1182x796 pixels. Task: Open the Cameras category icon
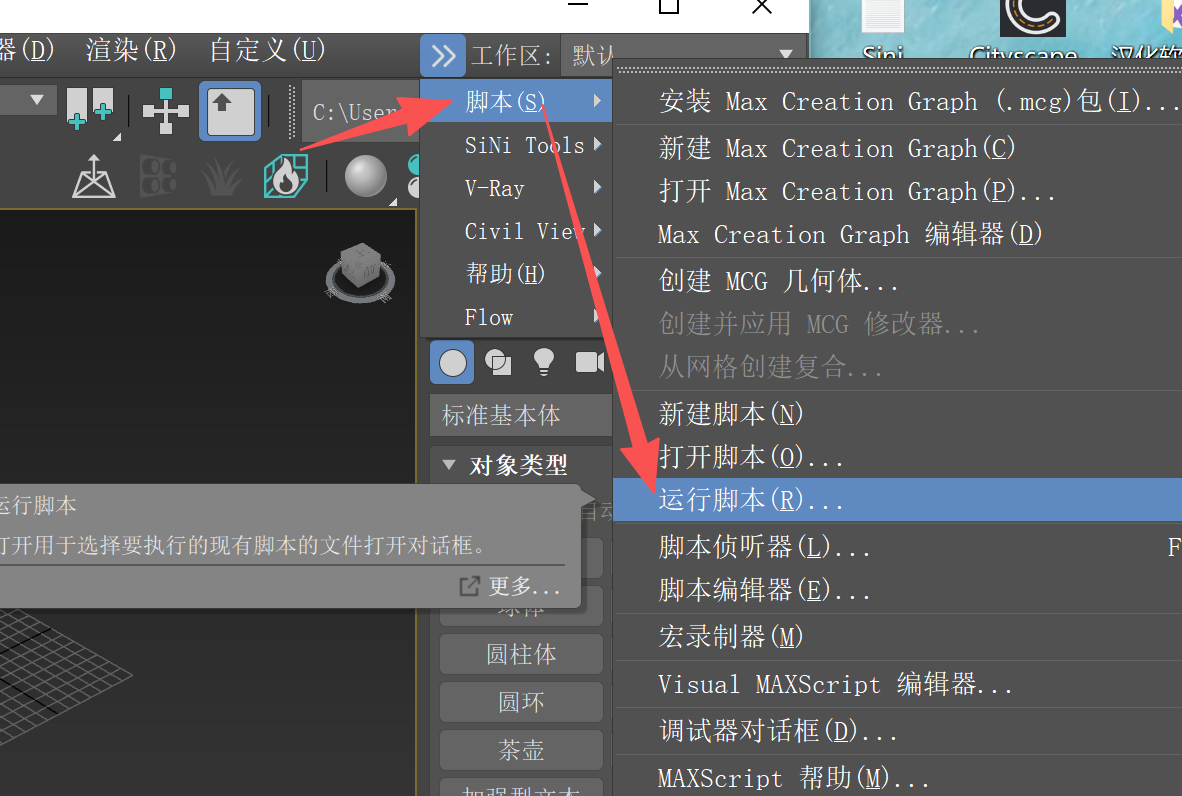pos(590,362)
